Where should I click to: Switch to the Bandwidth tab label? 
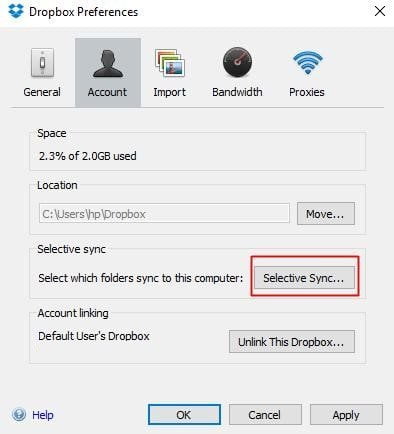237,92
